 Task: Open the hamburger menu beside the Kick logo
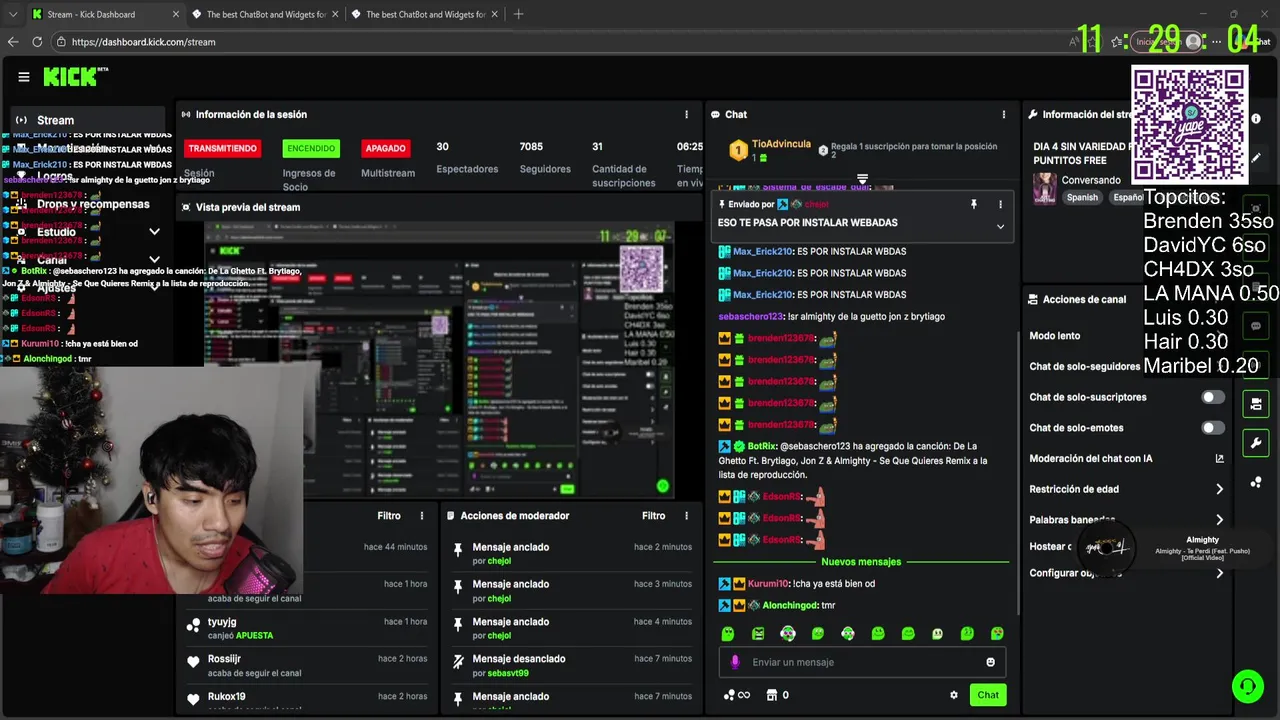[23, 77]
